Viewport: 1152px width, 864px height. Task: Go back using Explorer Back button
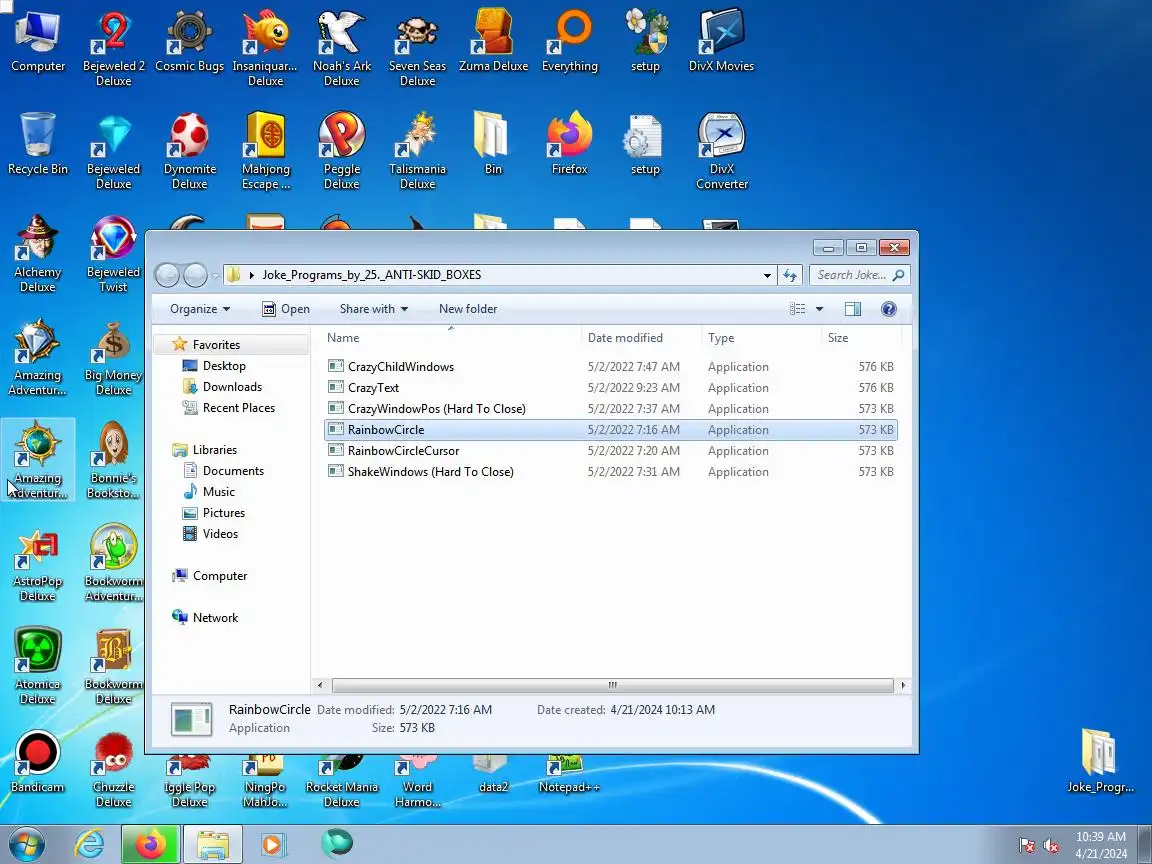pyautogui.click(x=168, y=275)
